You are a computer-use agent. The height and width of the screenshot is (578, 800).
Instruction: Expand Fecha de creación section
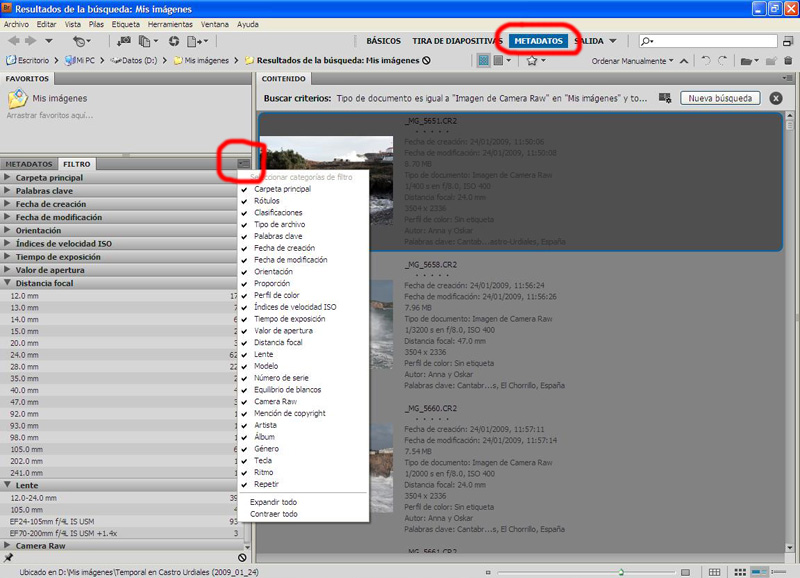pos(7,204)
